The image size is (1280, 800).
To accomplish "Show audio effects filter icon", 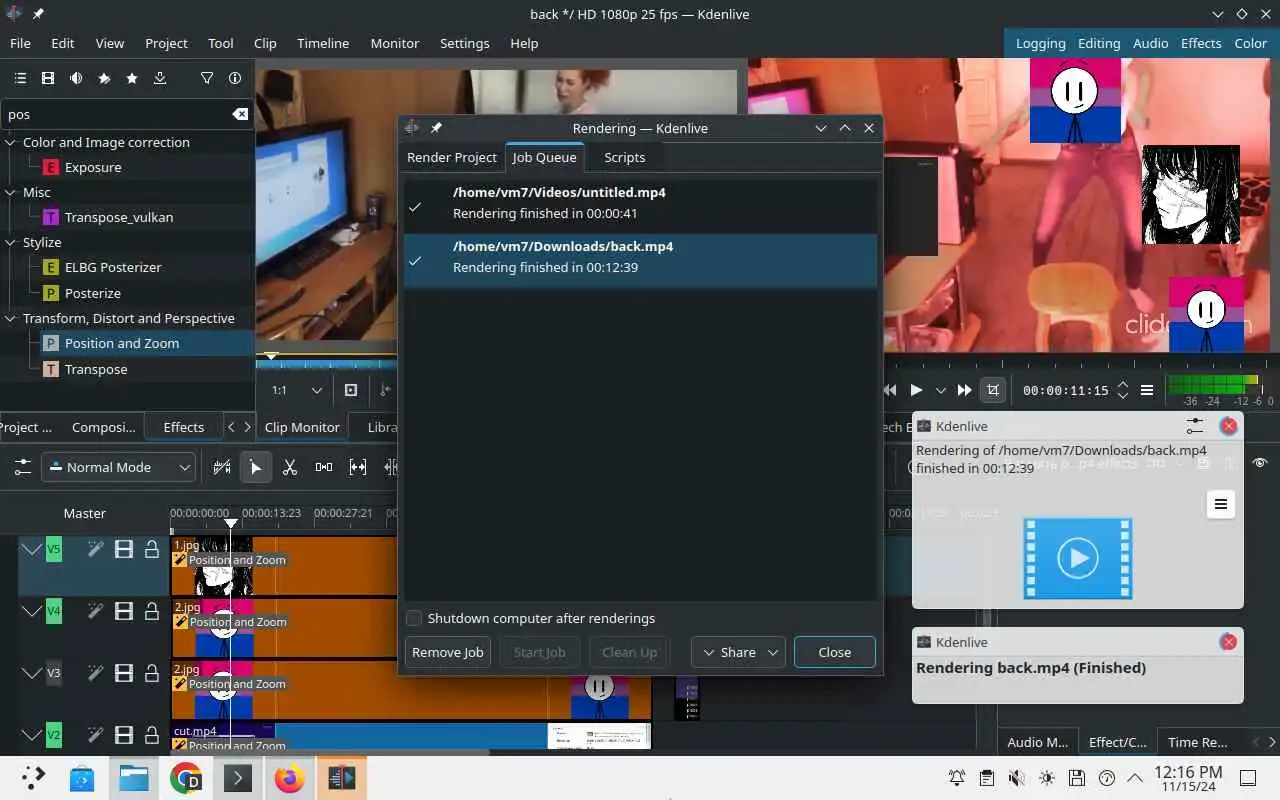I will click(x=76, y=78).
